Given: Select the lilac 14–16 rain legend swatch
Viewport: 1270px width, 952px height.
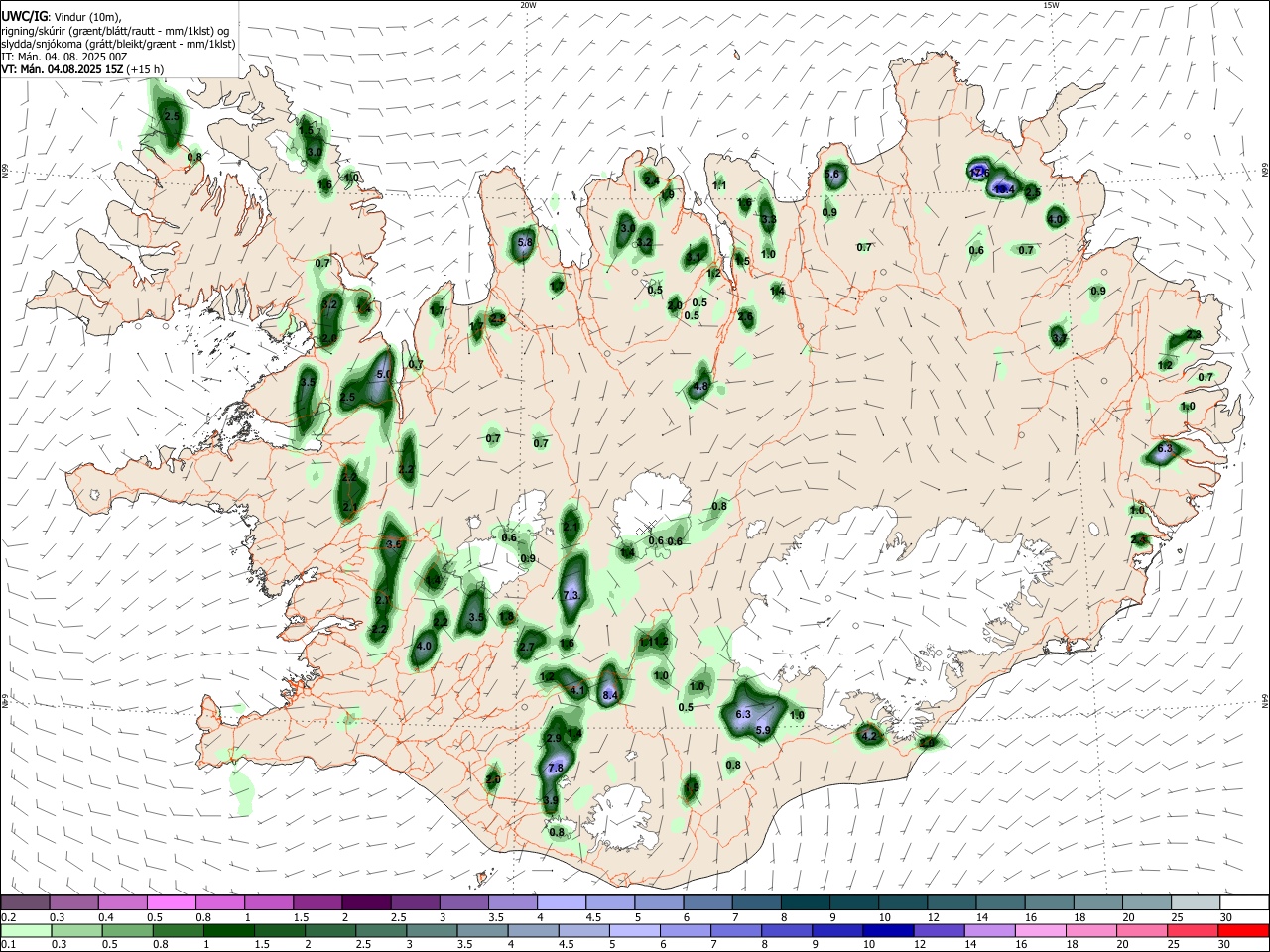Looking at the screenshot, I should click(988, 930).
